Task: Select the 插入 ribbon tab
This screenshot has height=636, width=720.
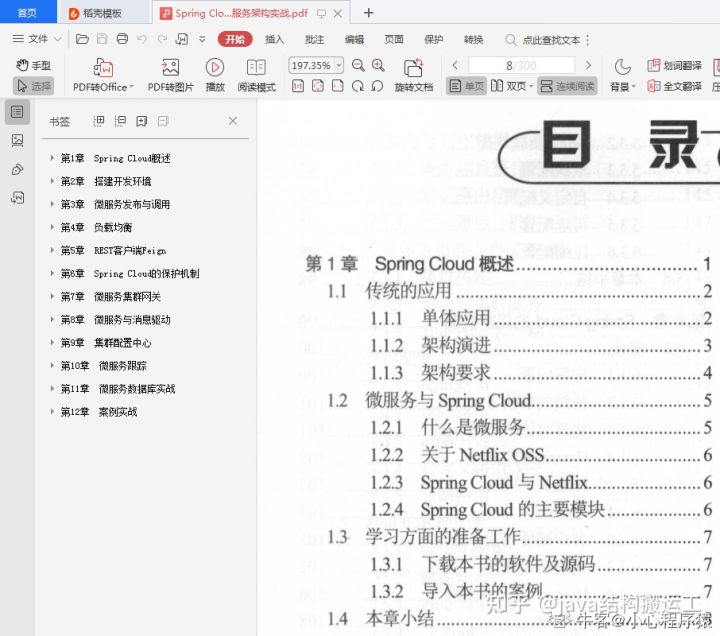Action: pos(275,39)
